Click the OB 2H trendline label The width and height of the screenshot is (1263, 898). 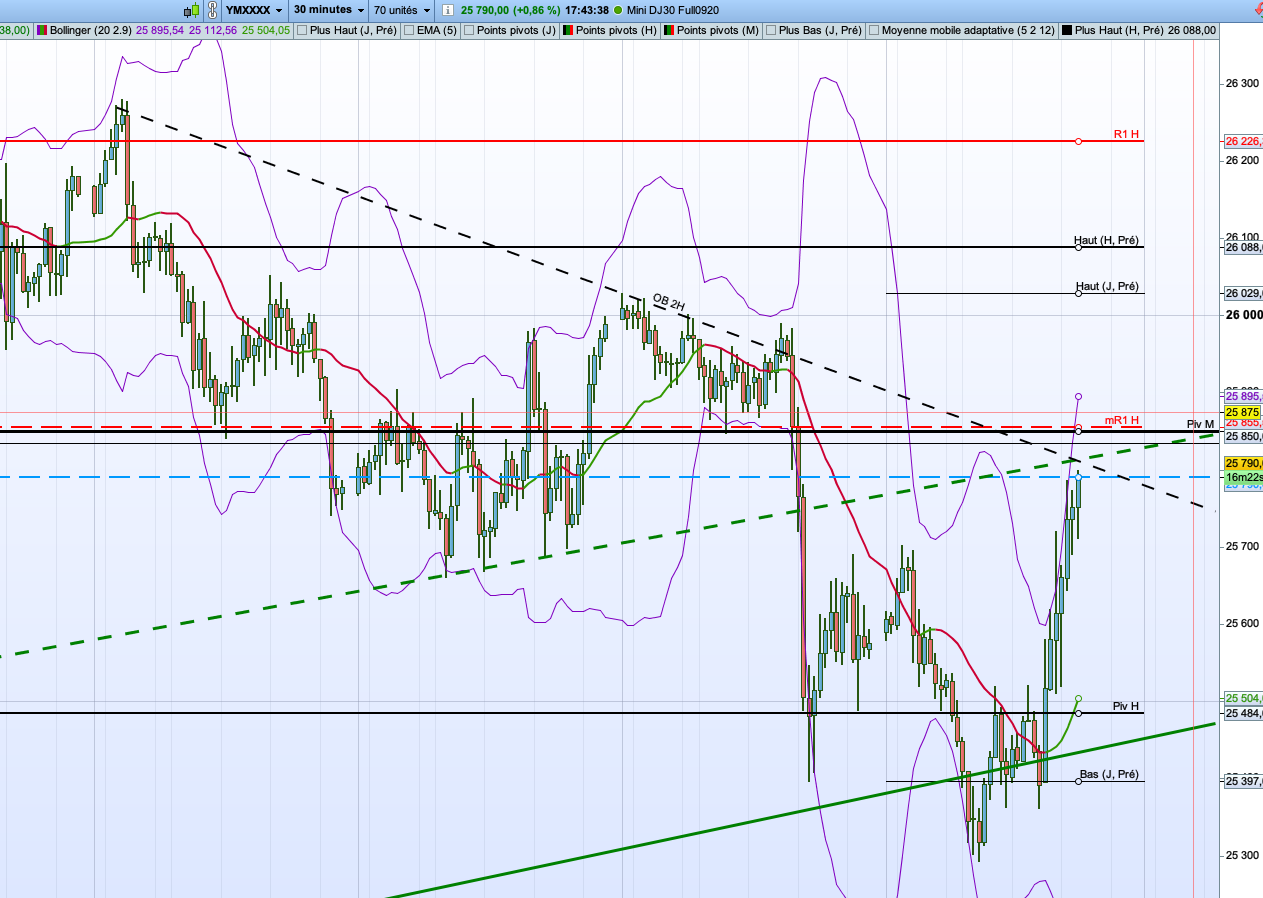pyautogui.click(x=669, y=301)
